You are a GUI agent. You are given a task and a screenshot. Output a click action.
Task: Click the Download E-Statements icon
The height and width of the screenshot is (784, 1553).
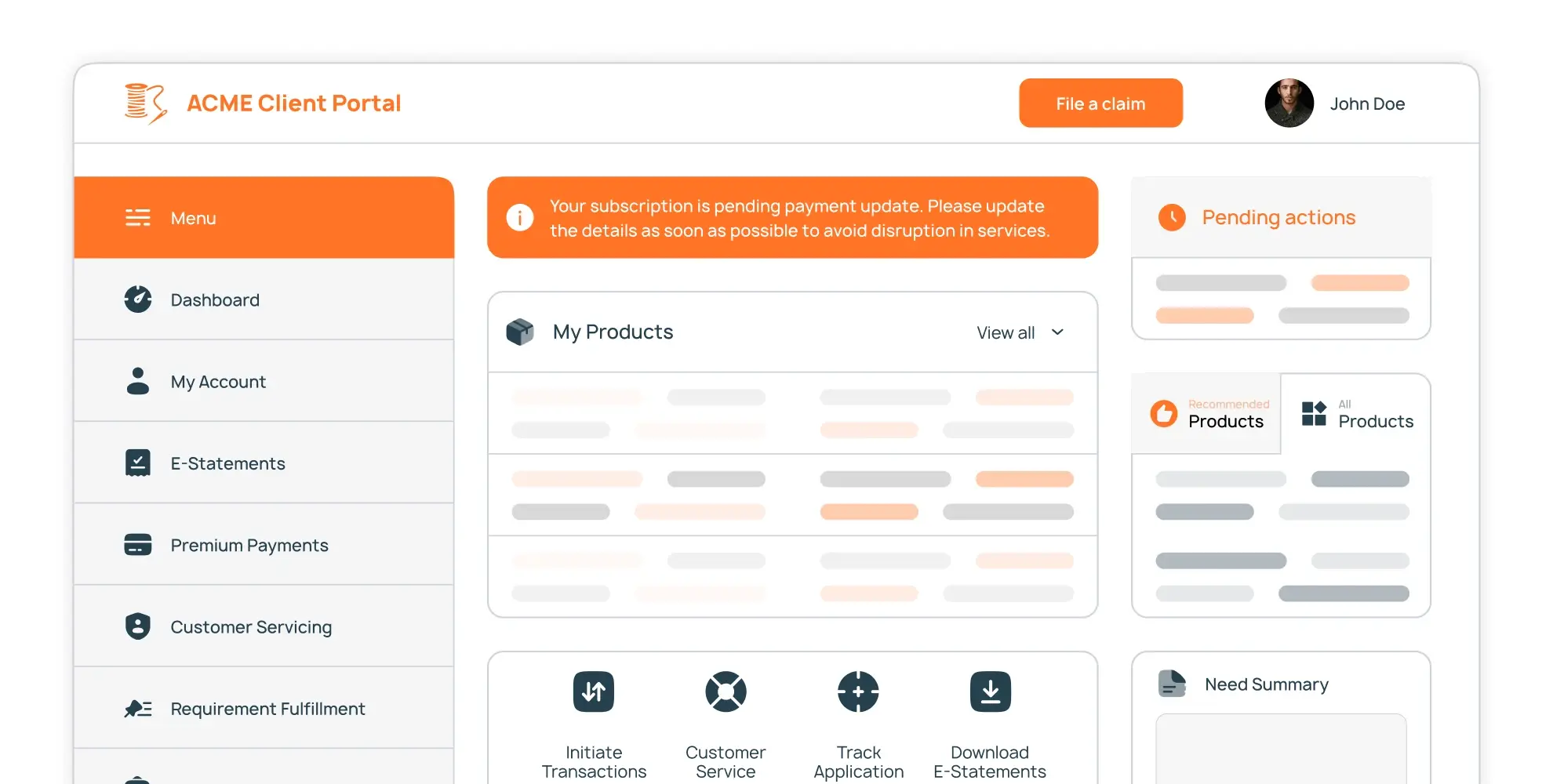(x=991, y=691)
